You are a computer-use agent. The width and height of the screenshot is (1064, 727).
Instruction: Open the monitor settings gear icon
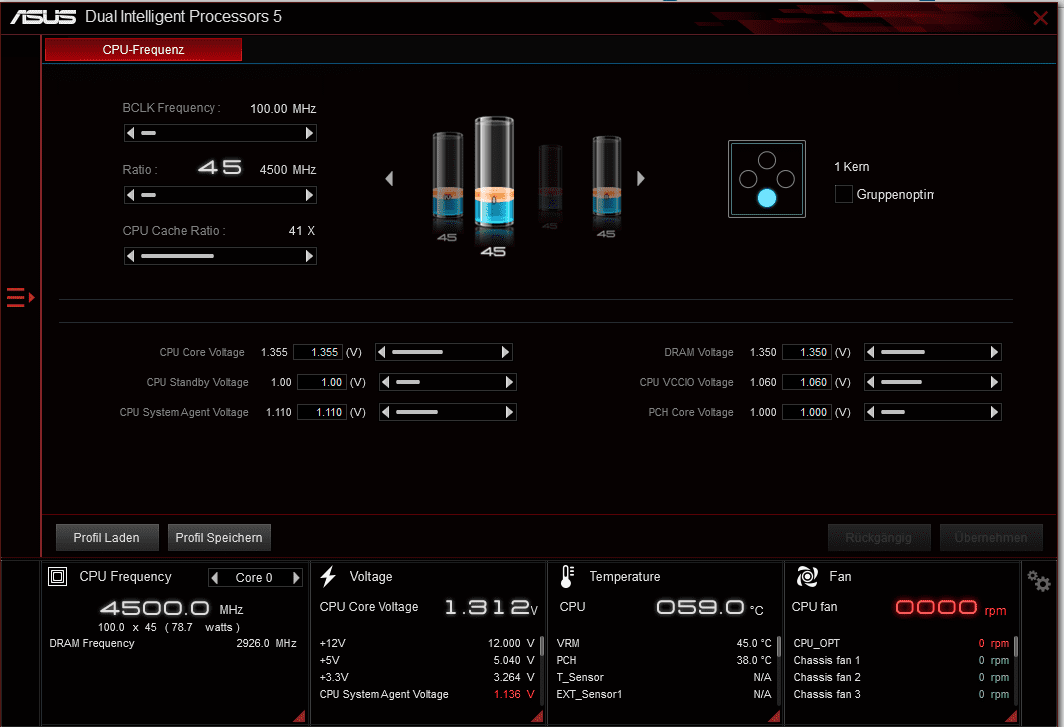point(1038,581)
